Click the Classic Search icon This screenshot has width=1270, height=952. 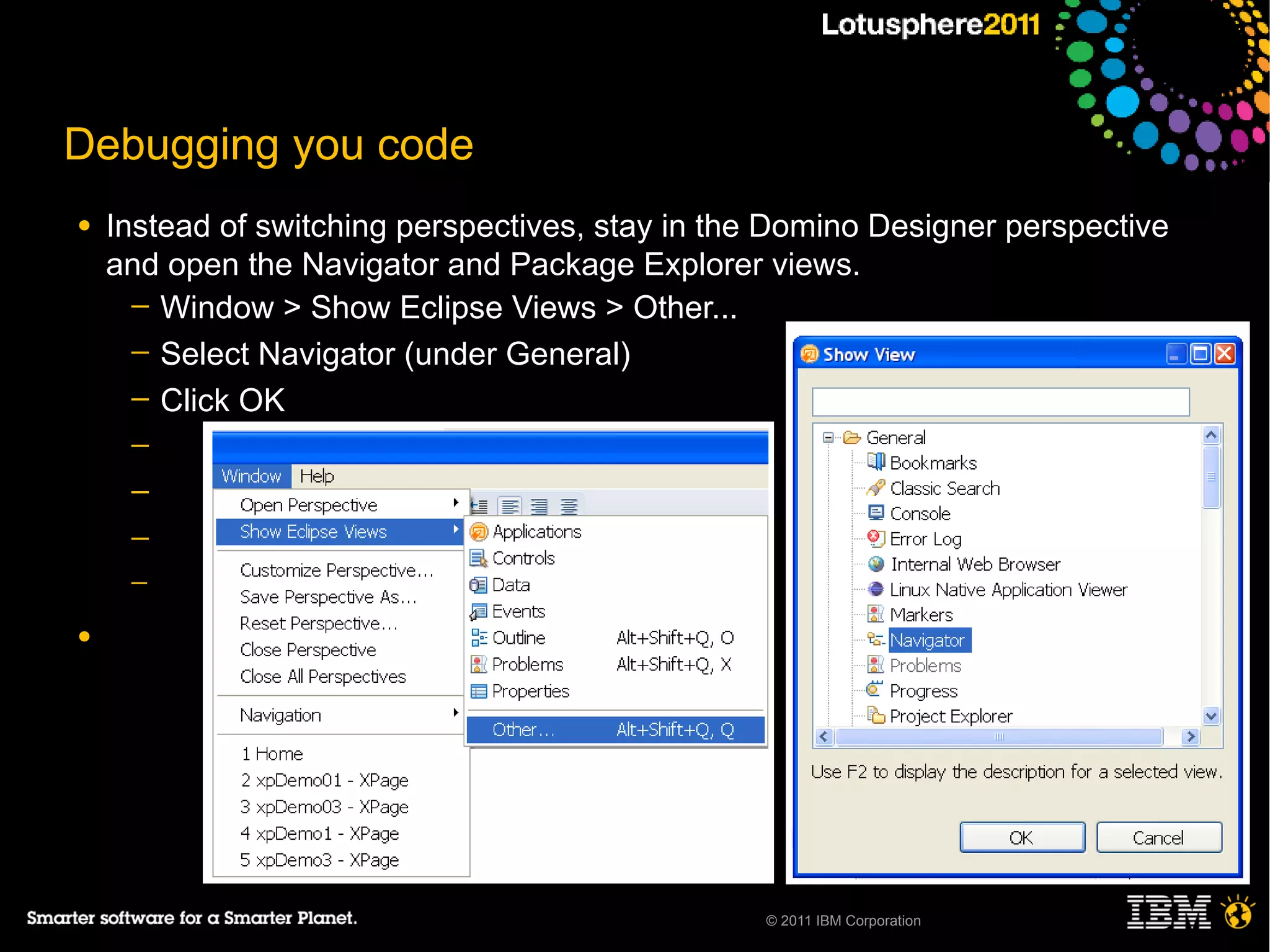tap(876, 488)
